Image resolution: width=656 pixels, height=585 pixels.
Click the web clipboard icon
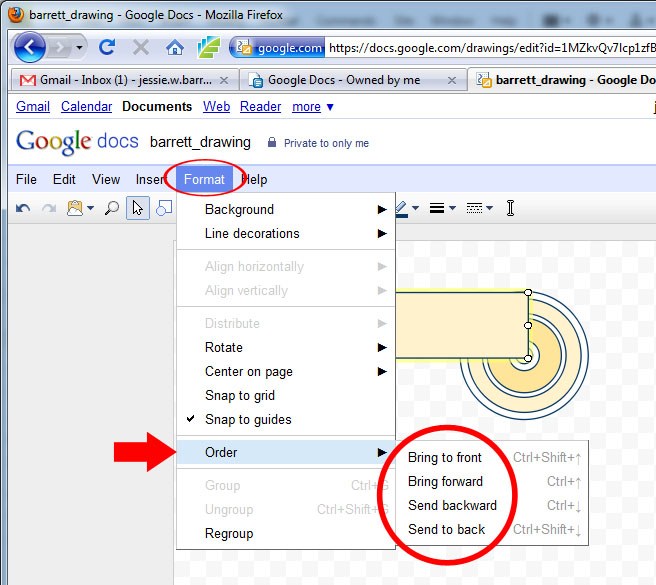75,208
